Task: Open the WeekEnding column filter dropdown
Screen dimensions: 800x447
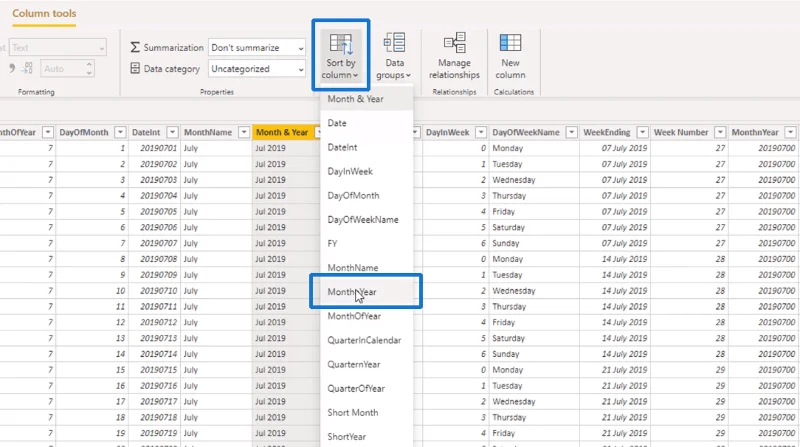Action: [642, 132]
